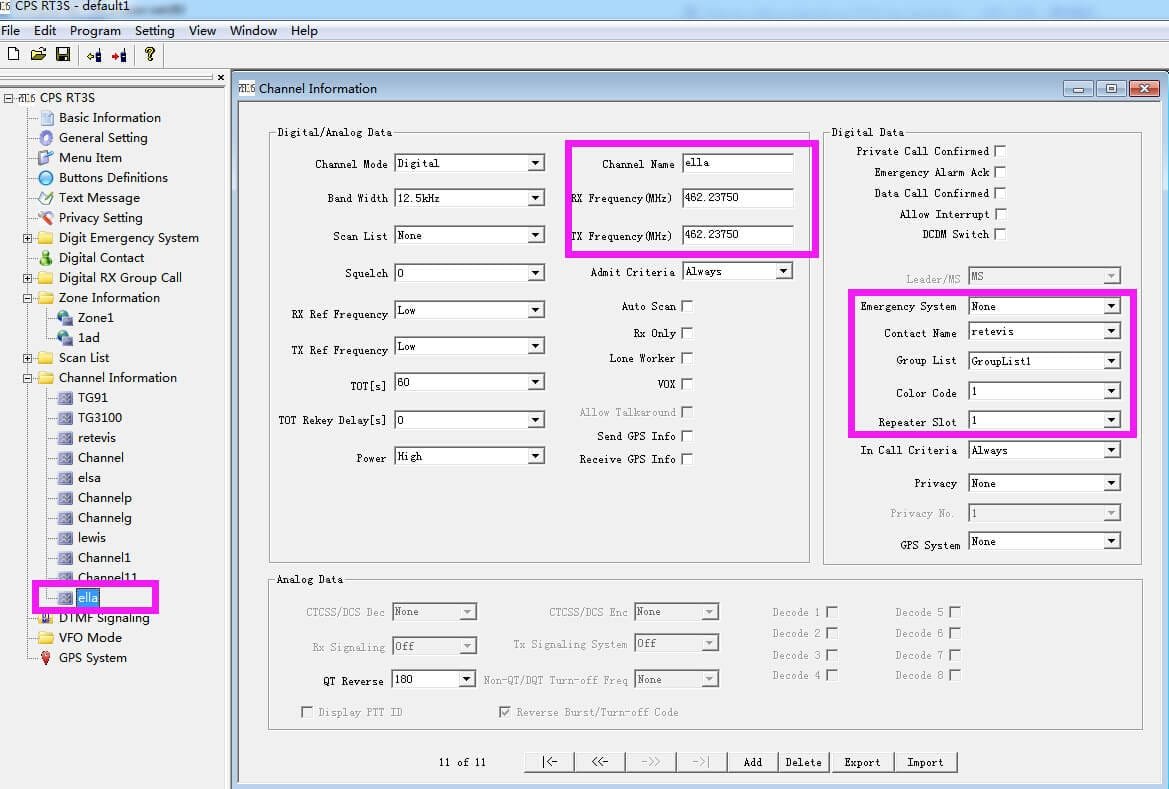
Task: Add a new channel with the Add button
Action: (x=752, y=761)
